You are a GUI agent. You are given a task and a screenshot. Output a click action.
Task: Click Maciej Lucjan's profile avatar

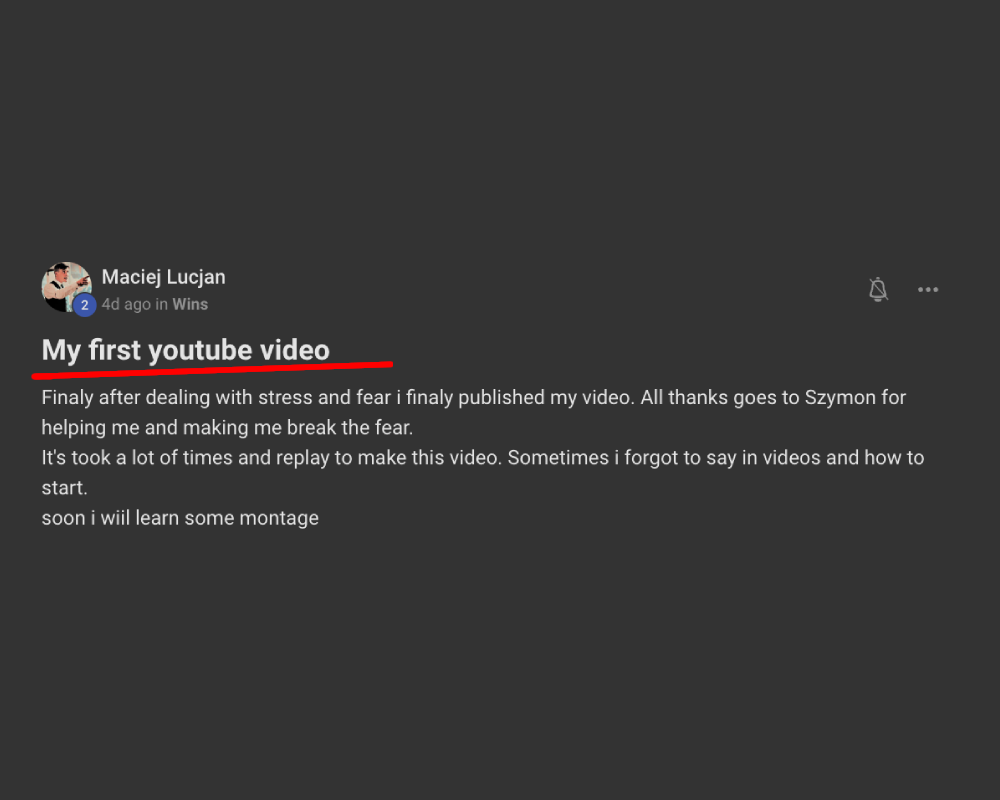(63, 284)
